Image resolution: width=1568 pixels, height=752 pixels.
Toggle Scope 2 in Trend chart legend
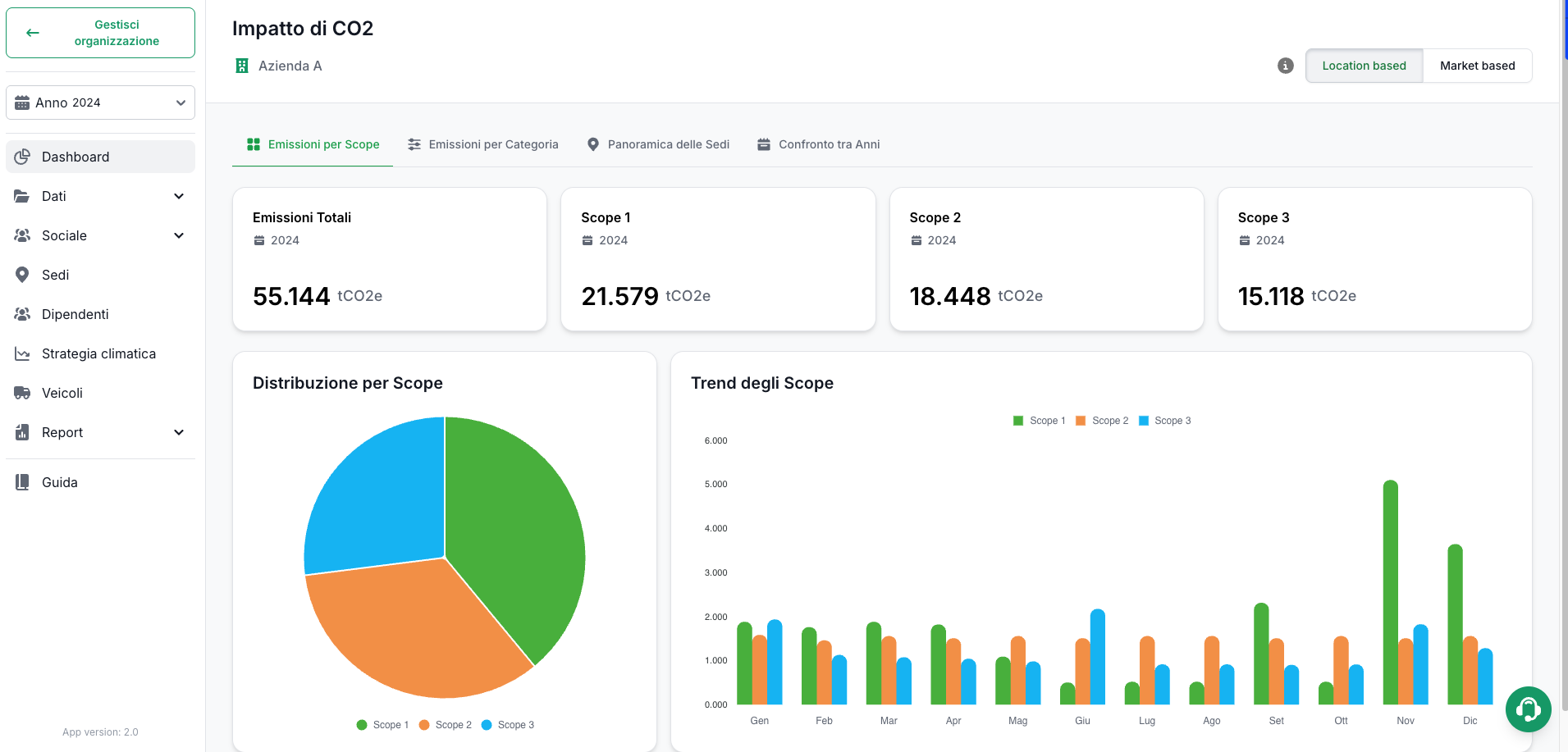click(x=1102, y=421)
